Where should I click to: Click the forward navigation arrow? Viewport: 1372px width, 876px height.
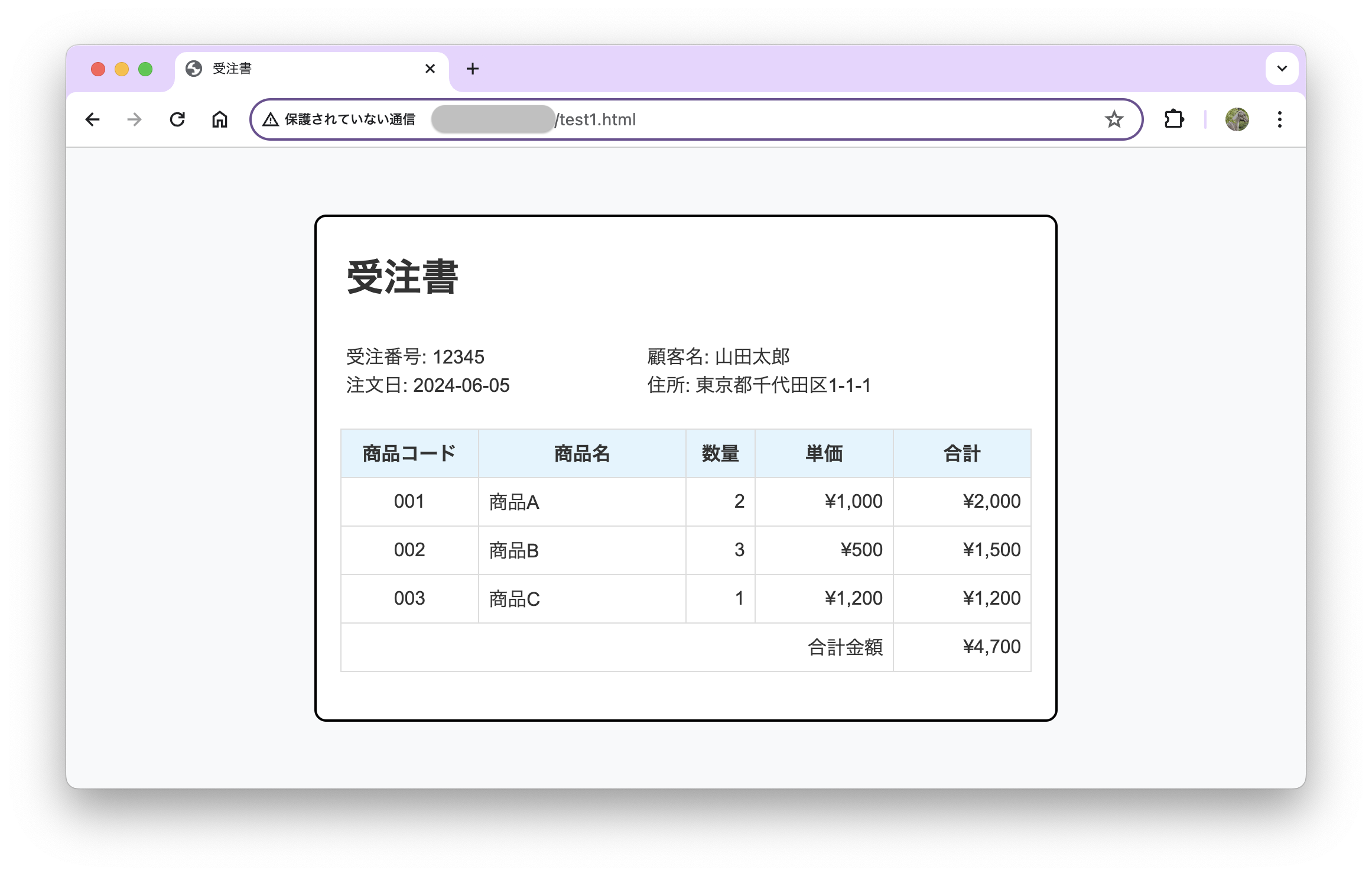tap(135, 119)
